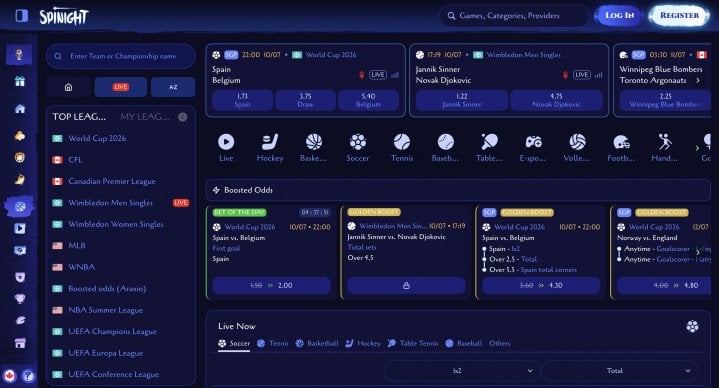The image size is (719, 388).
Task: Bet on Winnipeg Blue Bombers at 2.25
Action: [665, 100]
